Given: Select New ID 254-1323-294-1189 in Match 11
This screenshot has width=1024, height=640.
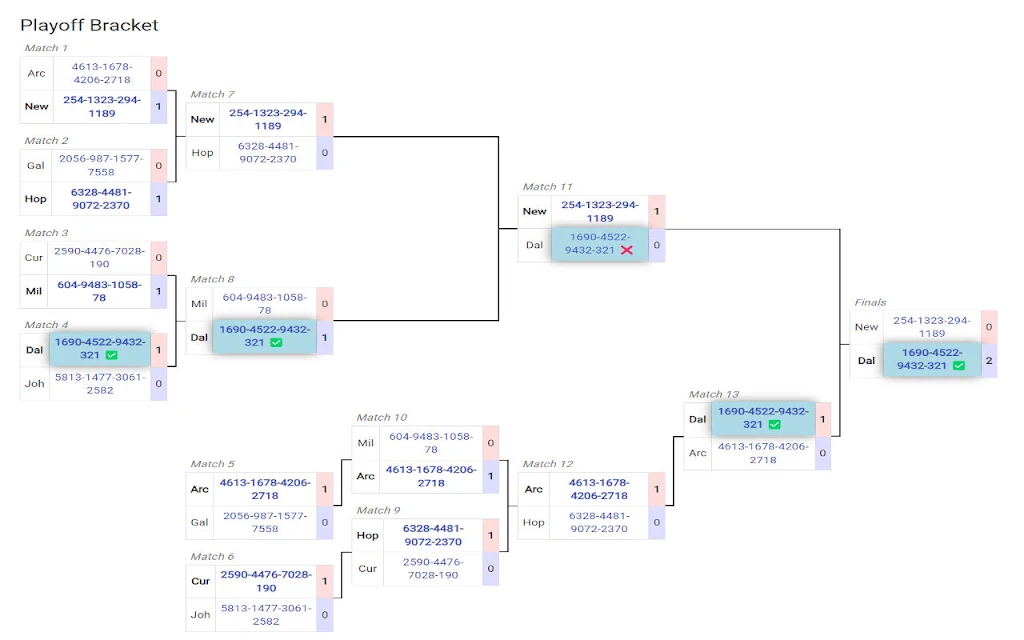Looking at the screenshot, I should tap(600, 211).
